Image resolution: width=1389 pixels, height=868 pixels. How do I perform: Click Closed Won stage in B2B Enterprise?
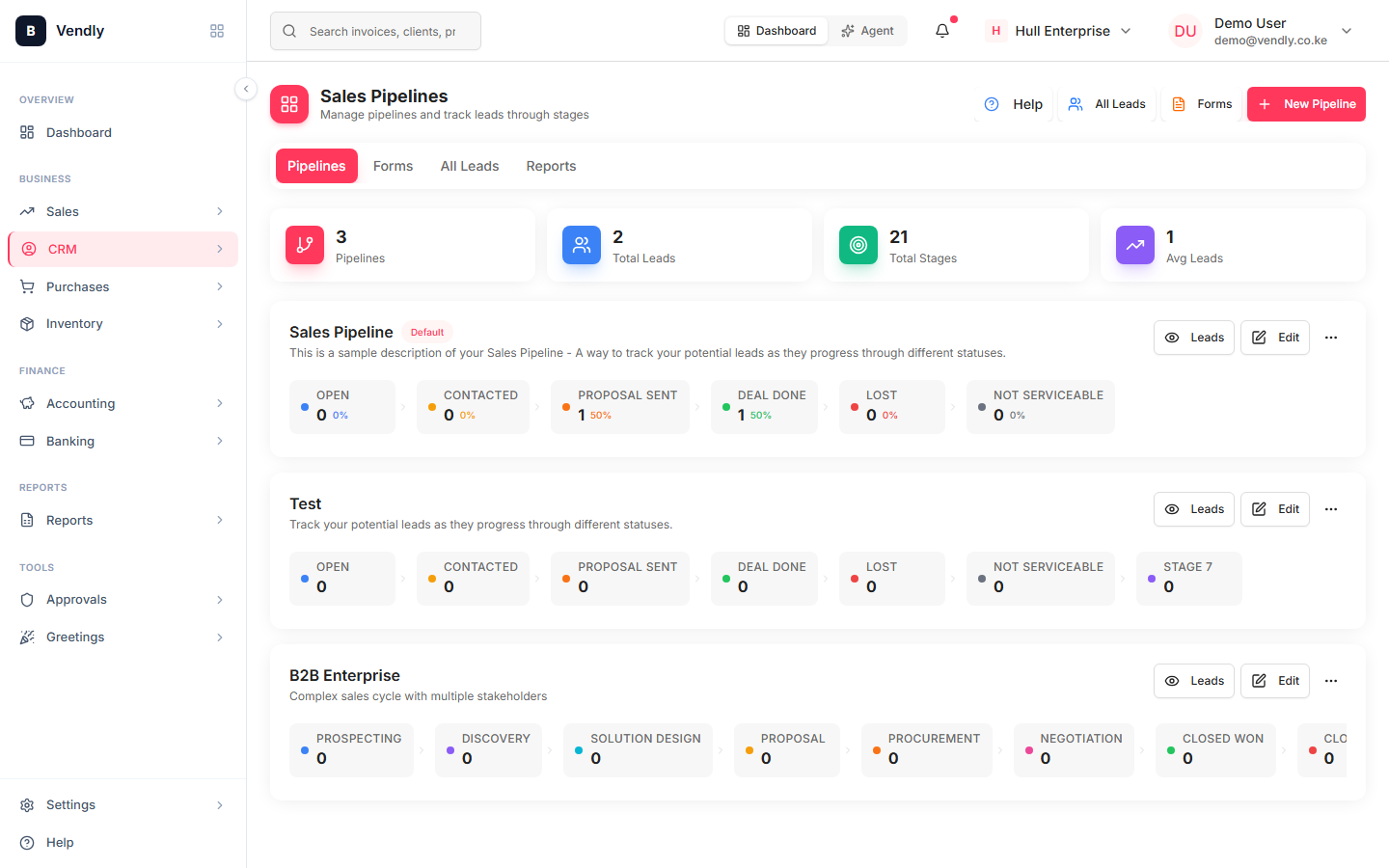coord(1215,750)
